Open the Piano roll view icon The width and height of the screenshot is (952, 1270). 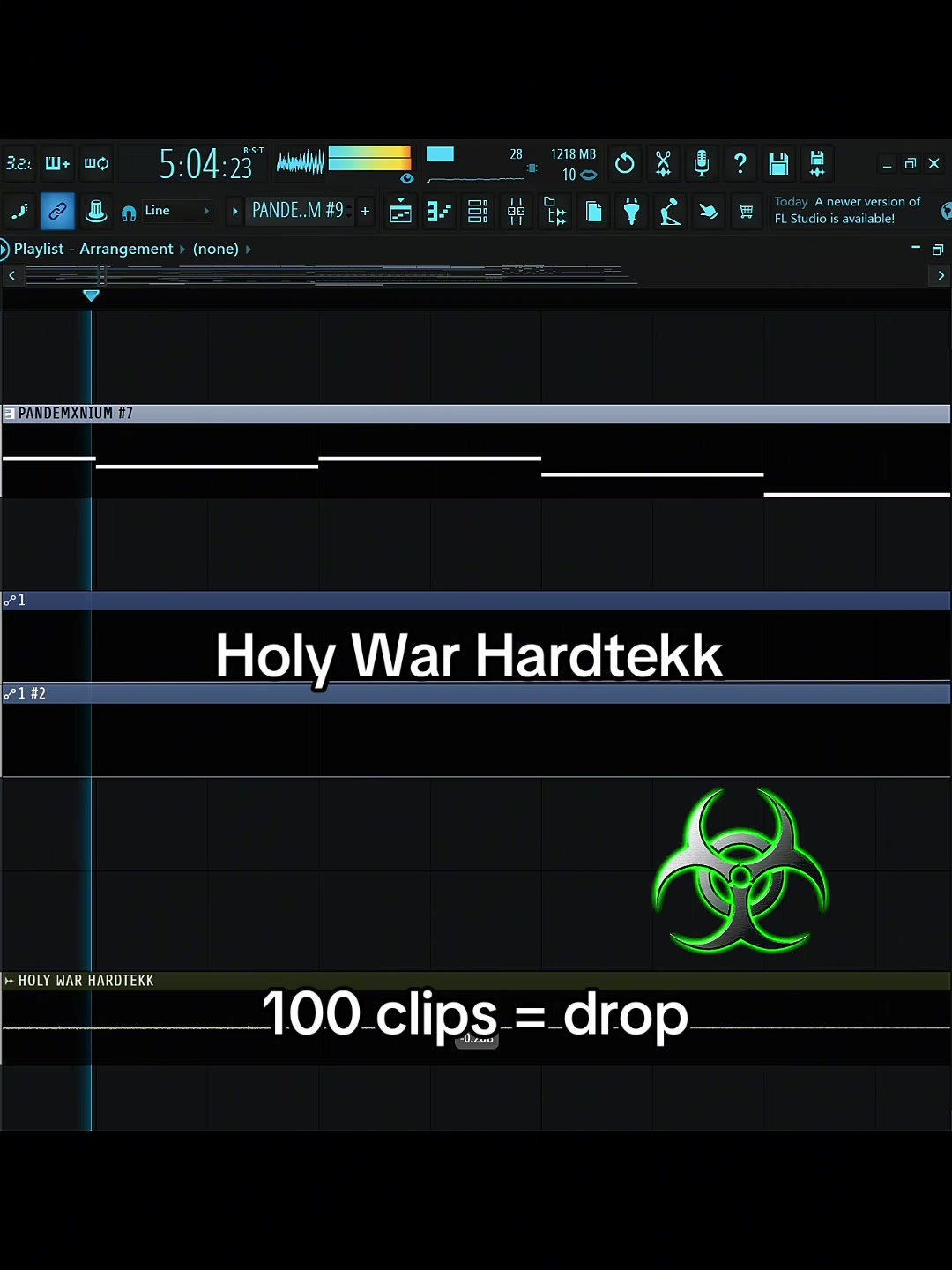439,212
